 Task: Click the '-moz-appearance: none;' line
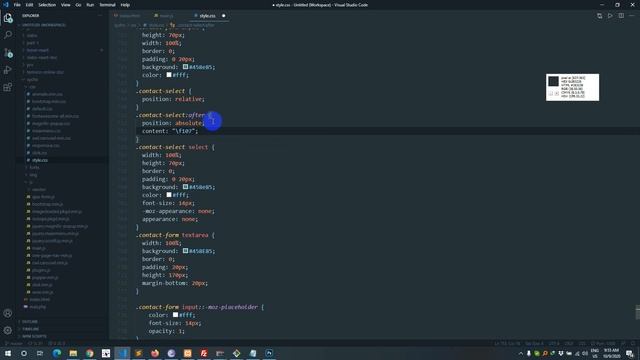point(178,211)
